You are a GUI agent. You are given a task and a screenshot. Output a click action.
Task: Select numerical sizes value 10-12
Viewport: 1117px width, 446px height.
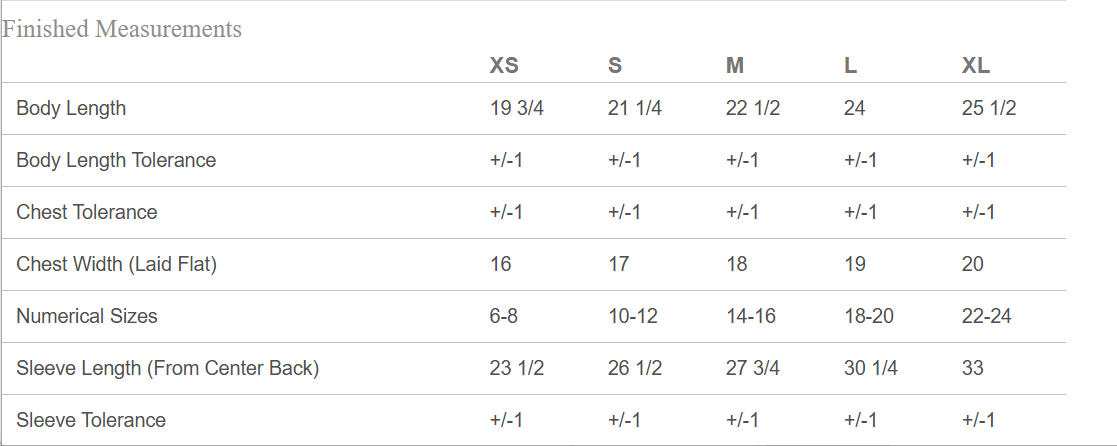(633, 316)
